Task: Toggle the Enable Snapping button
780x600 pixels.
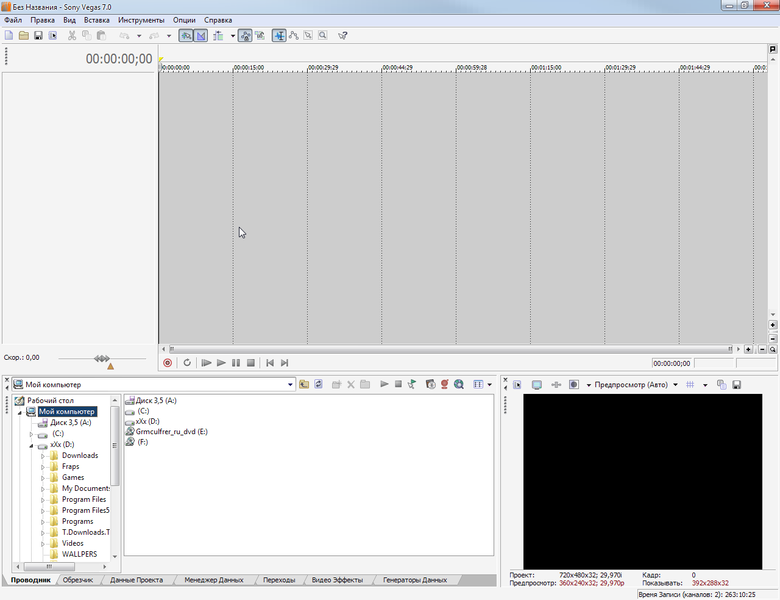Action: [186, 36]
